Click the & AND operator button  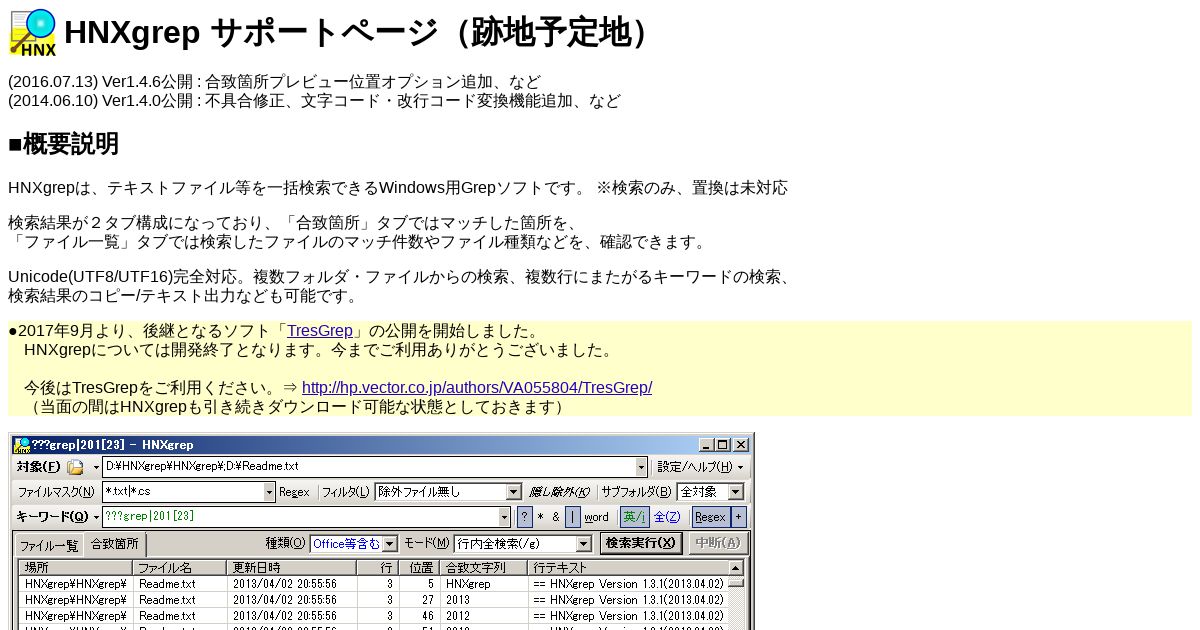coord(556,517)
